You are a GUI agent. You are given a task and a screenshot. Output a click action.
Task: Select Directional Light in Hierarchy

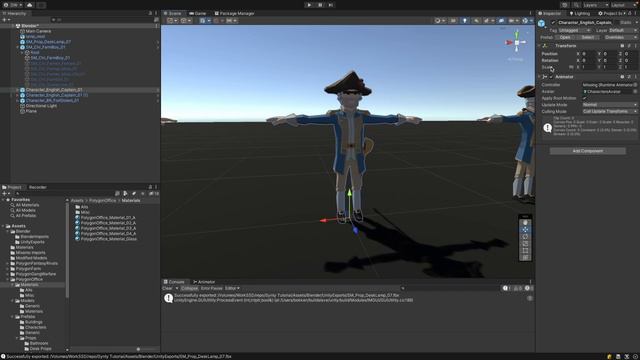tap(41, 106)
